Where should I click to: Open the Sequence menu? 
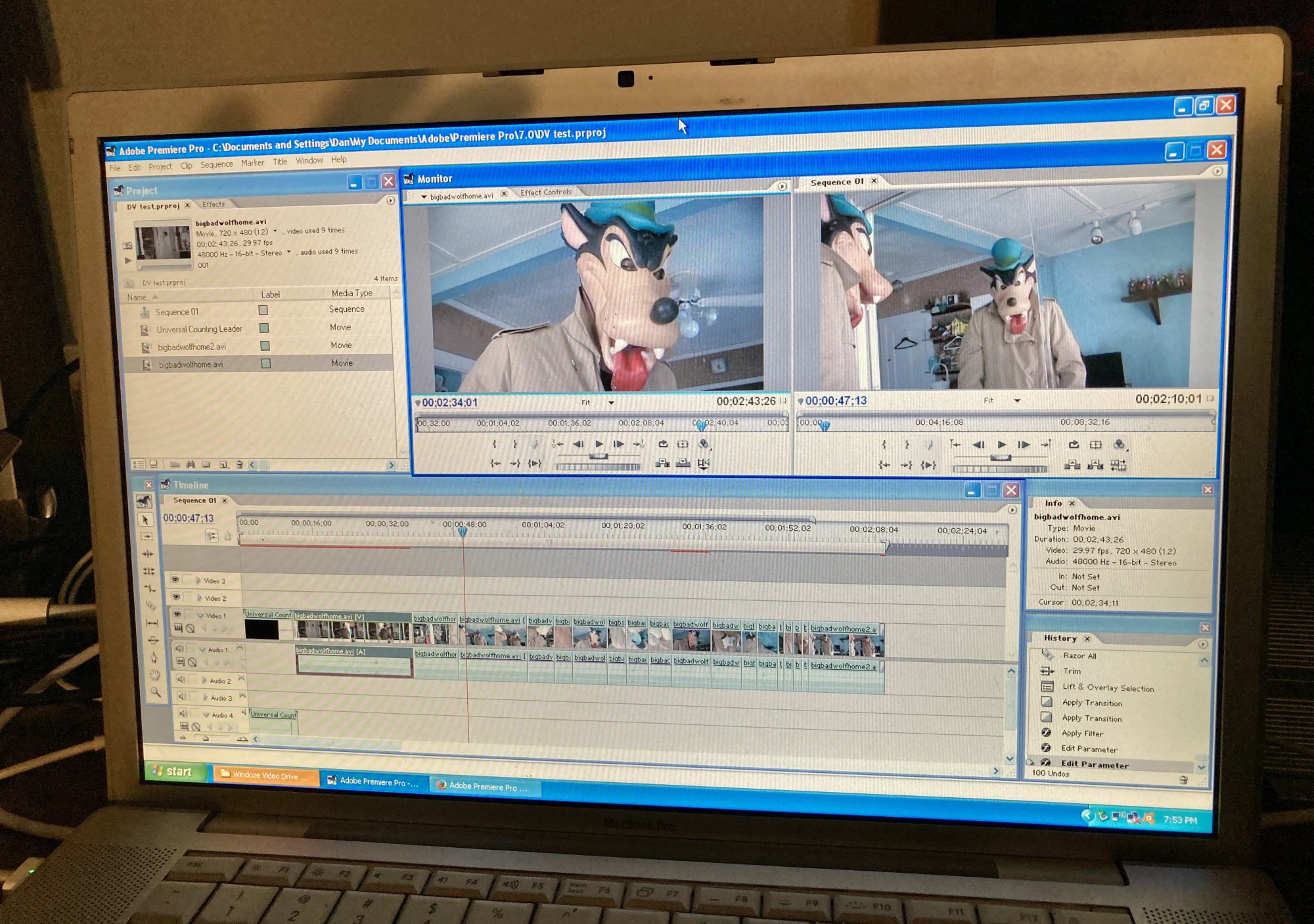pos(216,164)
